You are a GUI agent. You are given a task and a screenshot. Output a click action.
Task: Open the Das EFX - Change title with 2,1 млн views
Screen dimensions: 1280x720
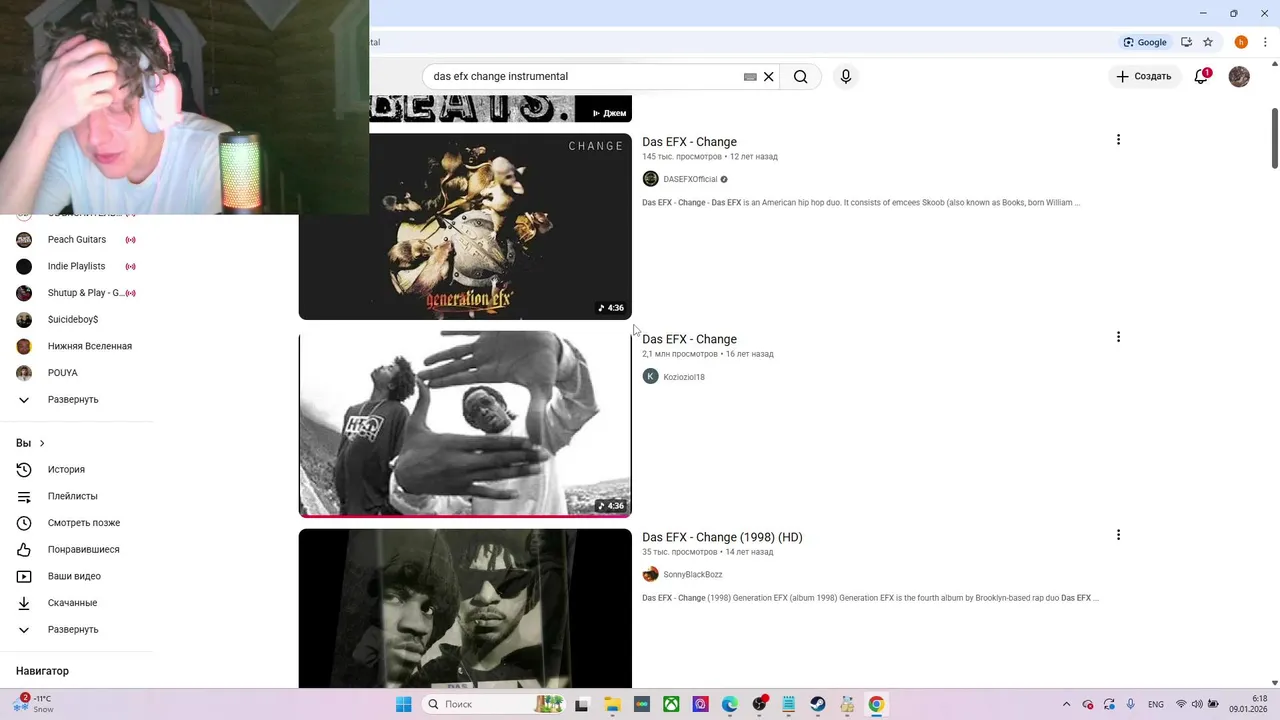[x=689, y=339]
